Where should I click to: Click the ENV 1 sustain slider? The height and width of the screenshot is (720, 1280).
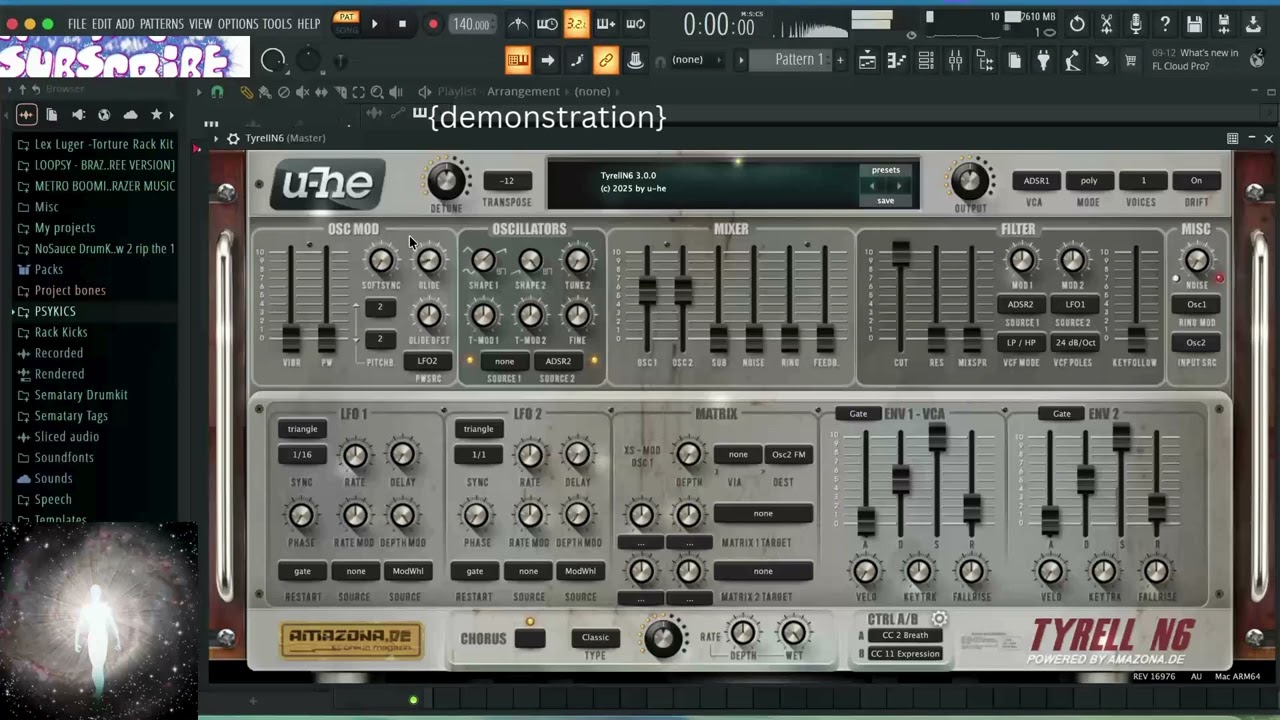(937, 439)
